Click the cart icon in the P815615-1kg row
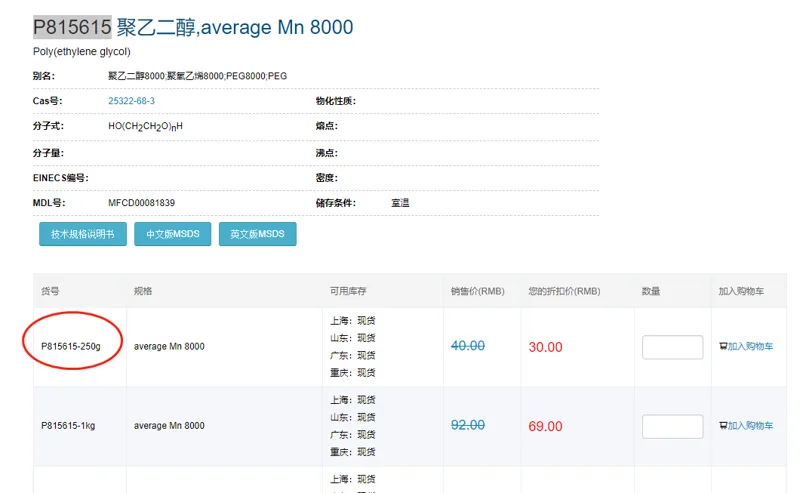 point(723,426)
